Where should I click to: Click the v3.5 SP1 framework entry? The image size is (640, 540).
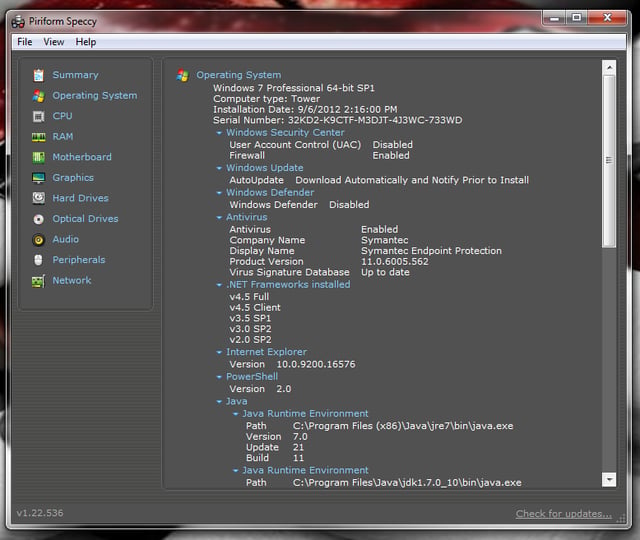point(250,318)
